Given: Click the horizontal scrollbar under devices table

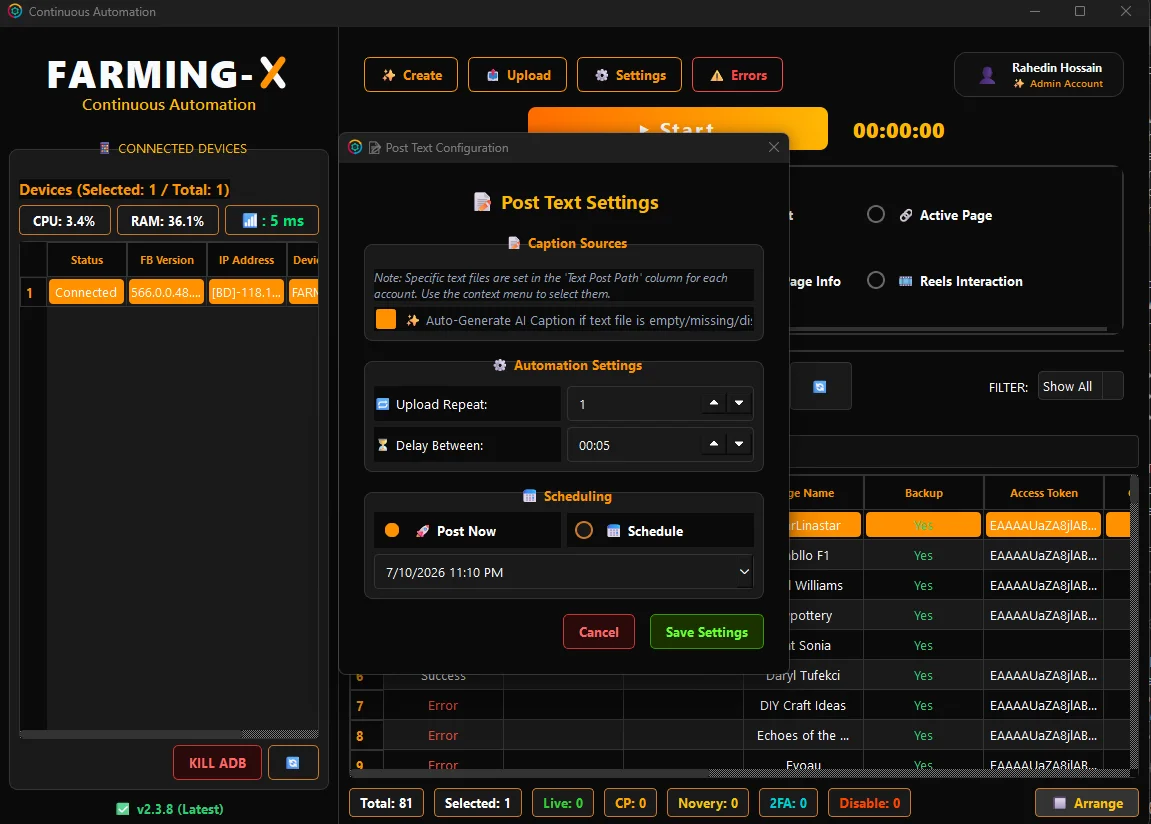Looking at the screenshot, I should [169, 734].
